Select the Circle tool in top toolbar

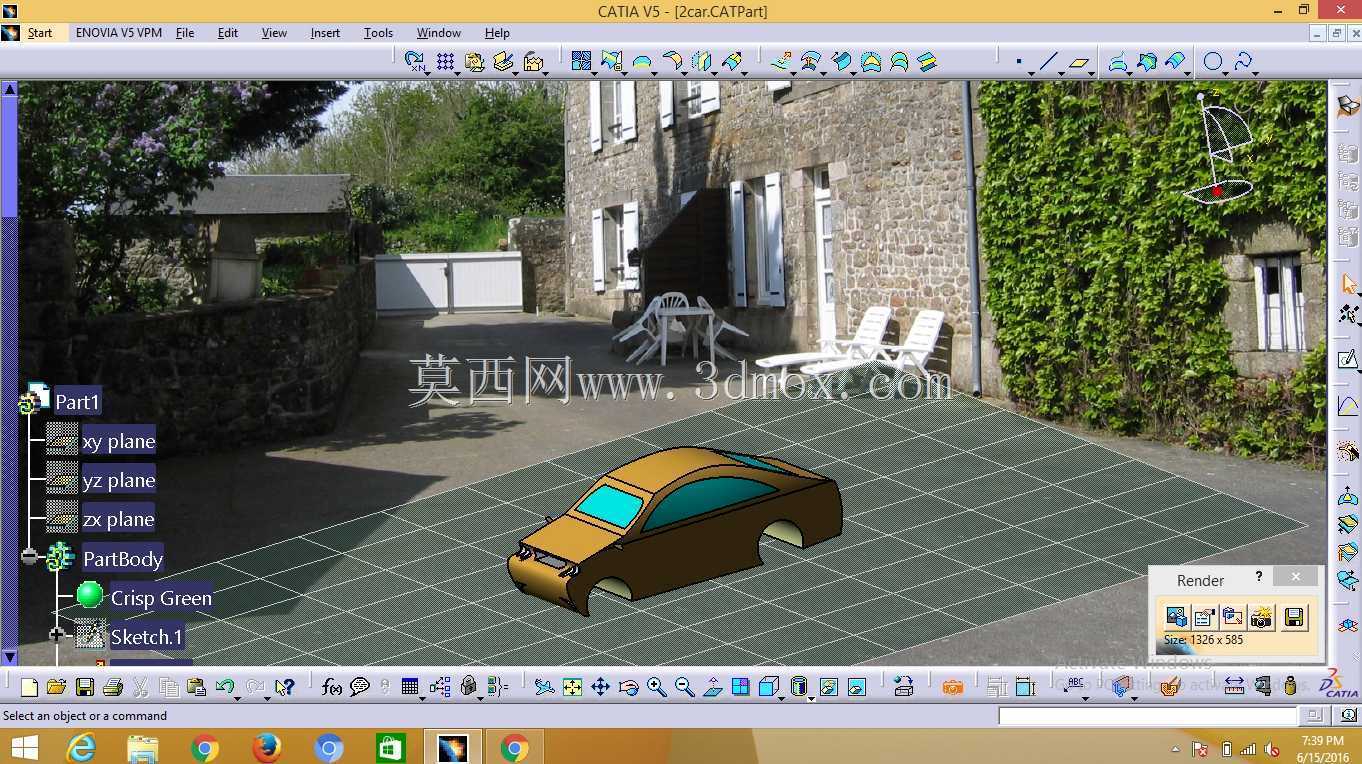coord(1212,62)
